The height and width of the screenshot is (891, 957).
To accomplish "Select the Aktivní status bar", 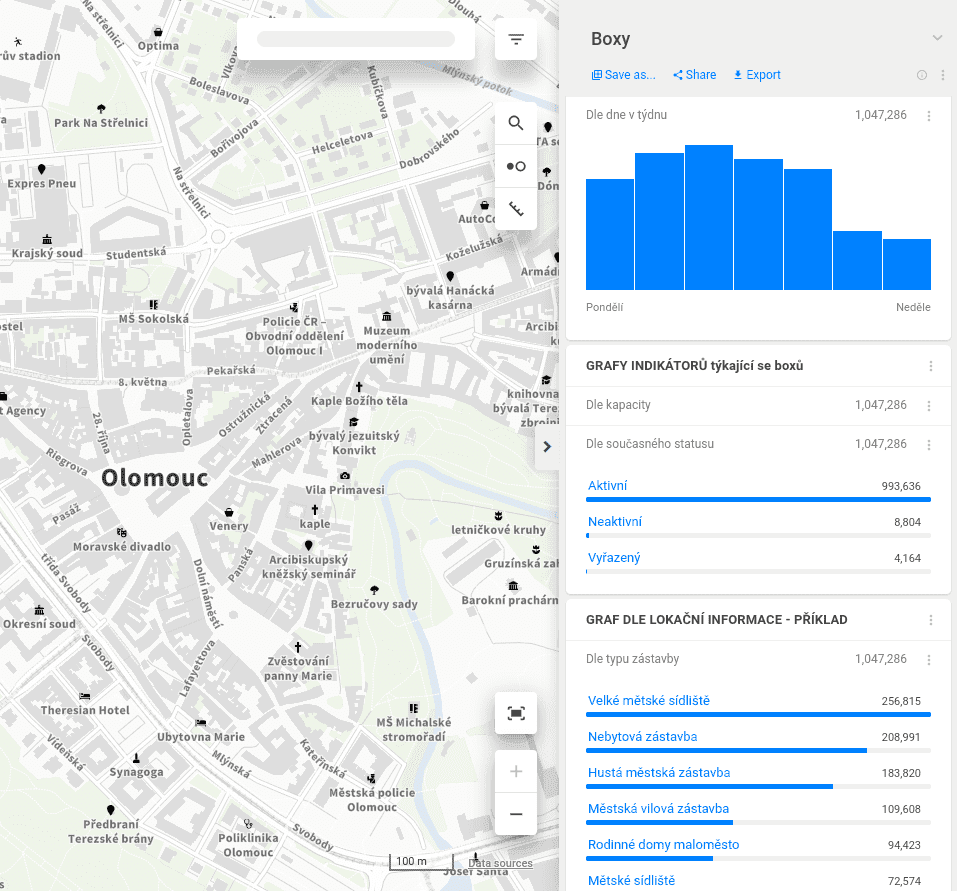I will pos(757,492).
